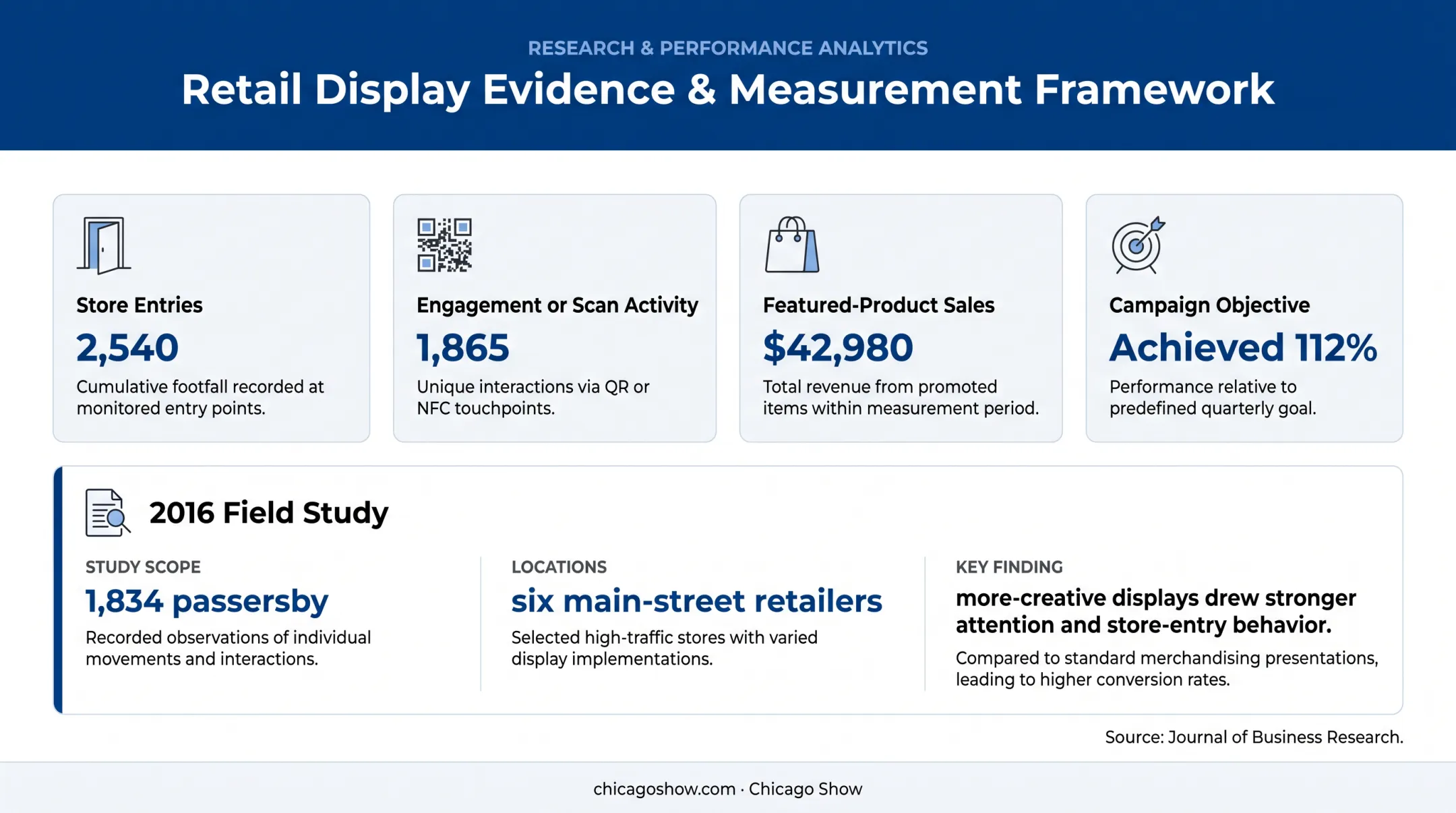Click 'Recorded observations of individual' description
1456x813 pixels.
(x=229, y=638)
